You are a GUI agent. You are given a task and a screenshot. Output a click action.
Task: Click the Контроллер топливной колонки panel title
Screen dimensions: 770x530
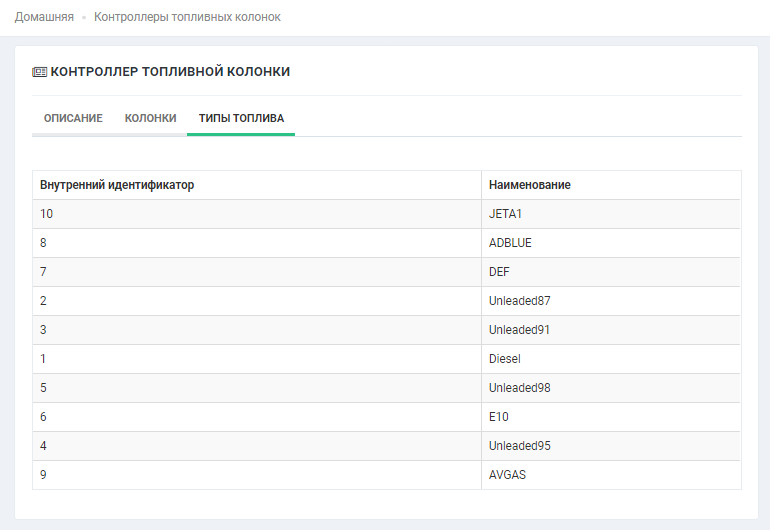(170, 72)
